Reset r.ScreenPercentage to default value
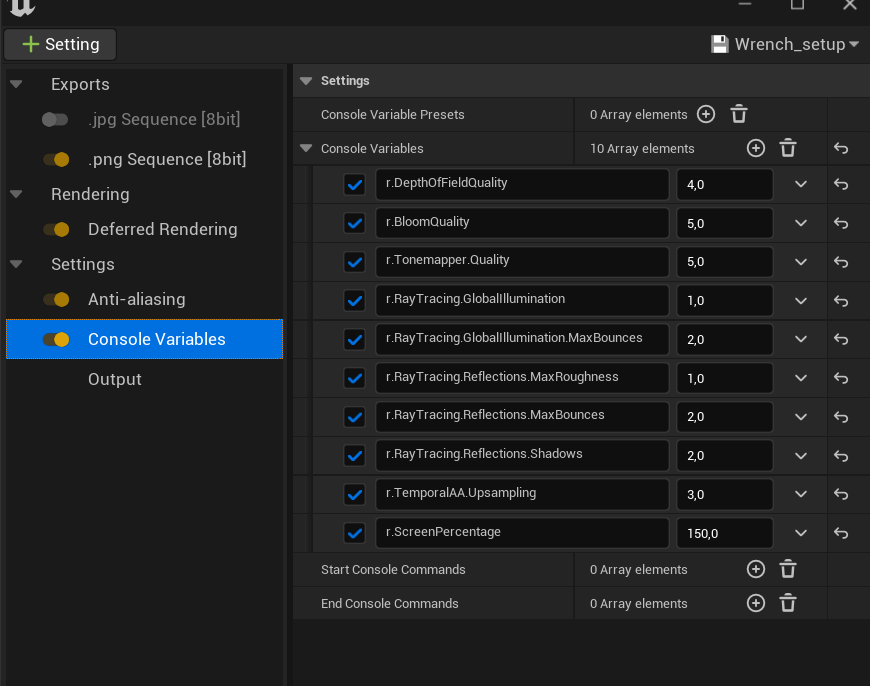The height and width of the screenshot is (686, 870). (841, 533)
